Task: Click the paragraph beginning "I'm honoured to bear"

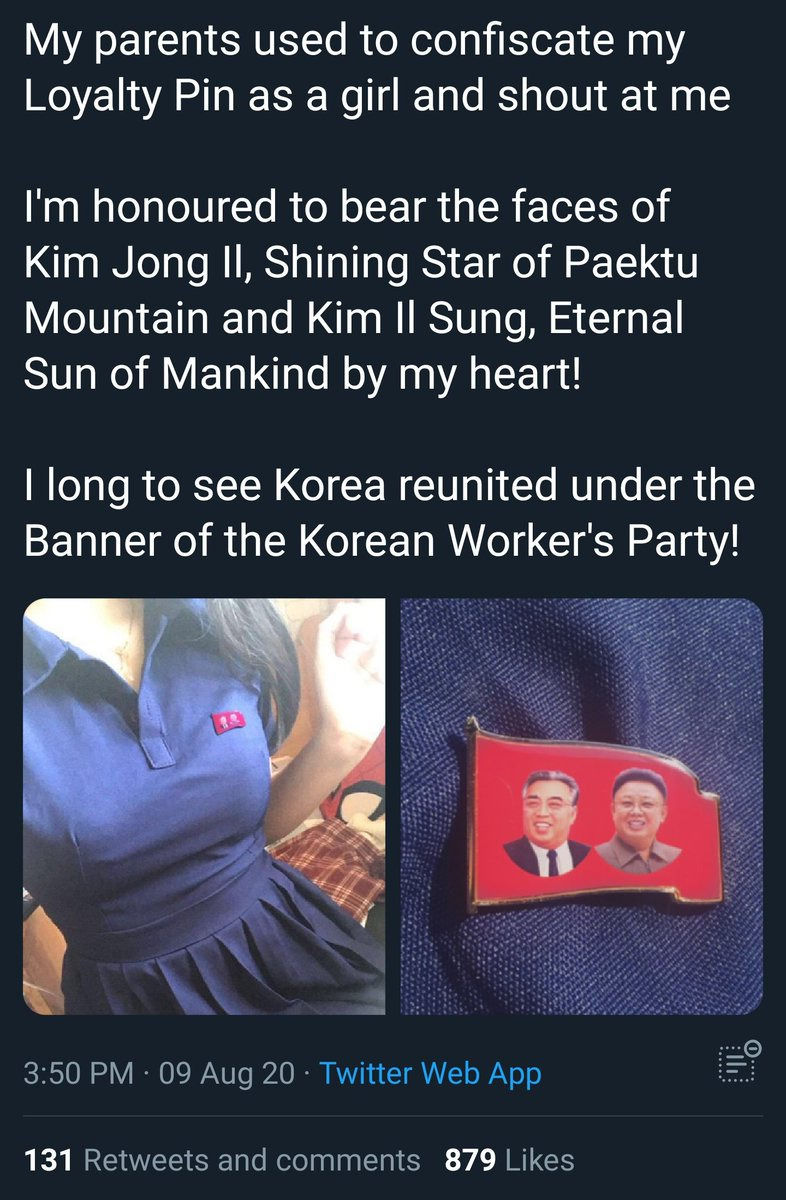Action: point(361,290)
